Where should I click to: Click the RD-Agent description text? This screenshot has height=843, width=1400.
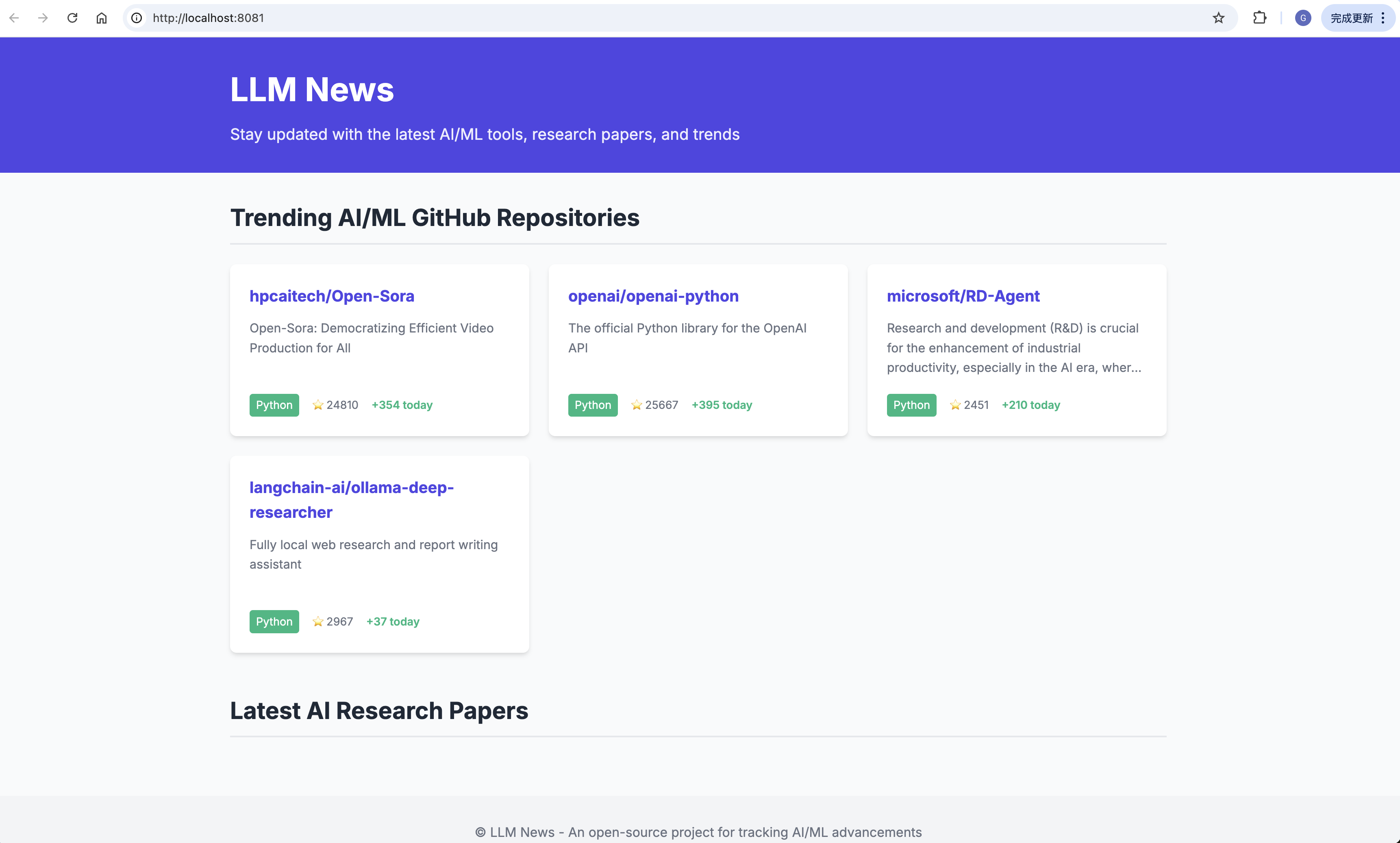click(1014, 348)
